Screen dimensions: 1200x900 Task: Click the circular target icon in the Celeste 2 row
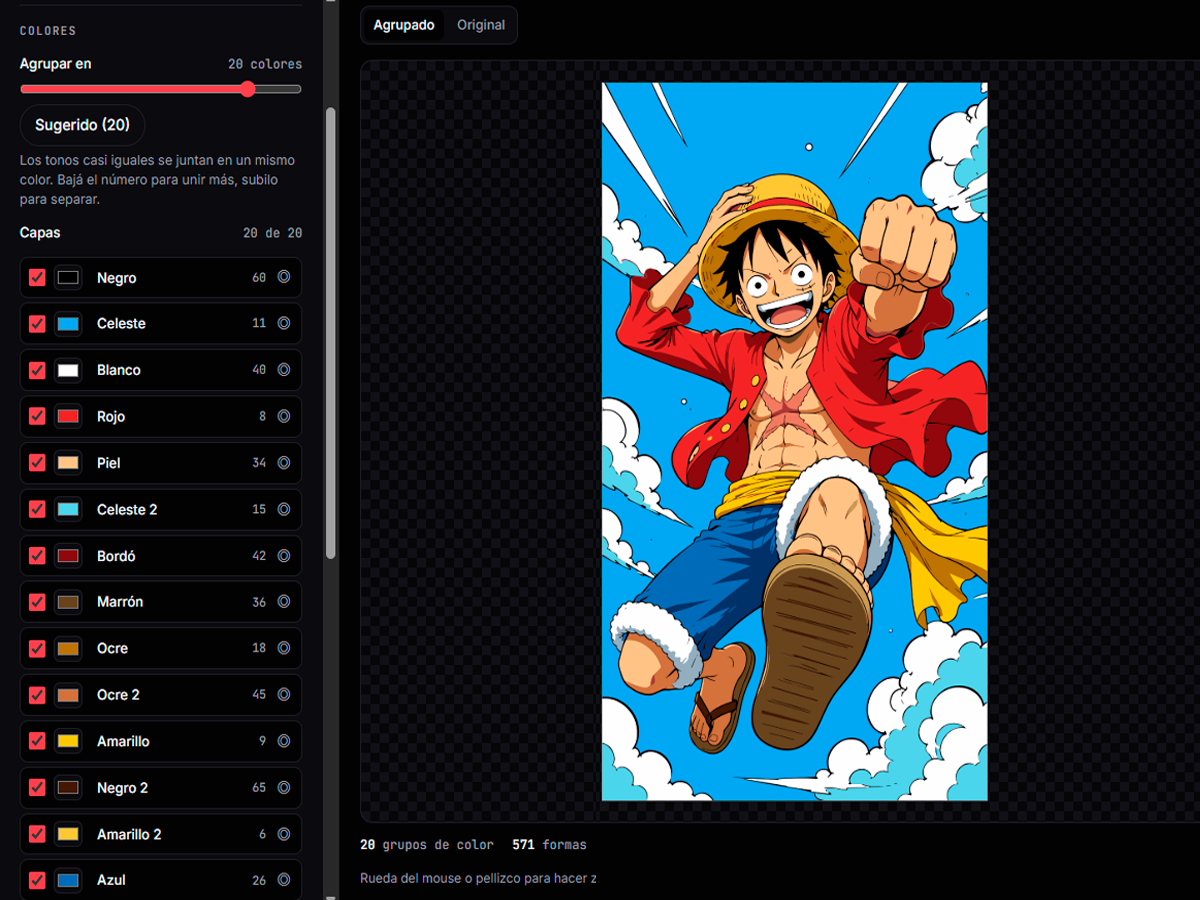click(284, 509)
